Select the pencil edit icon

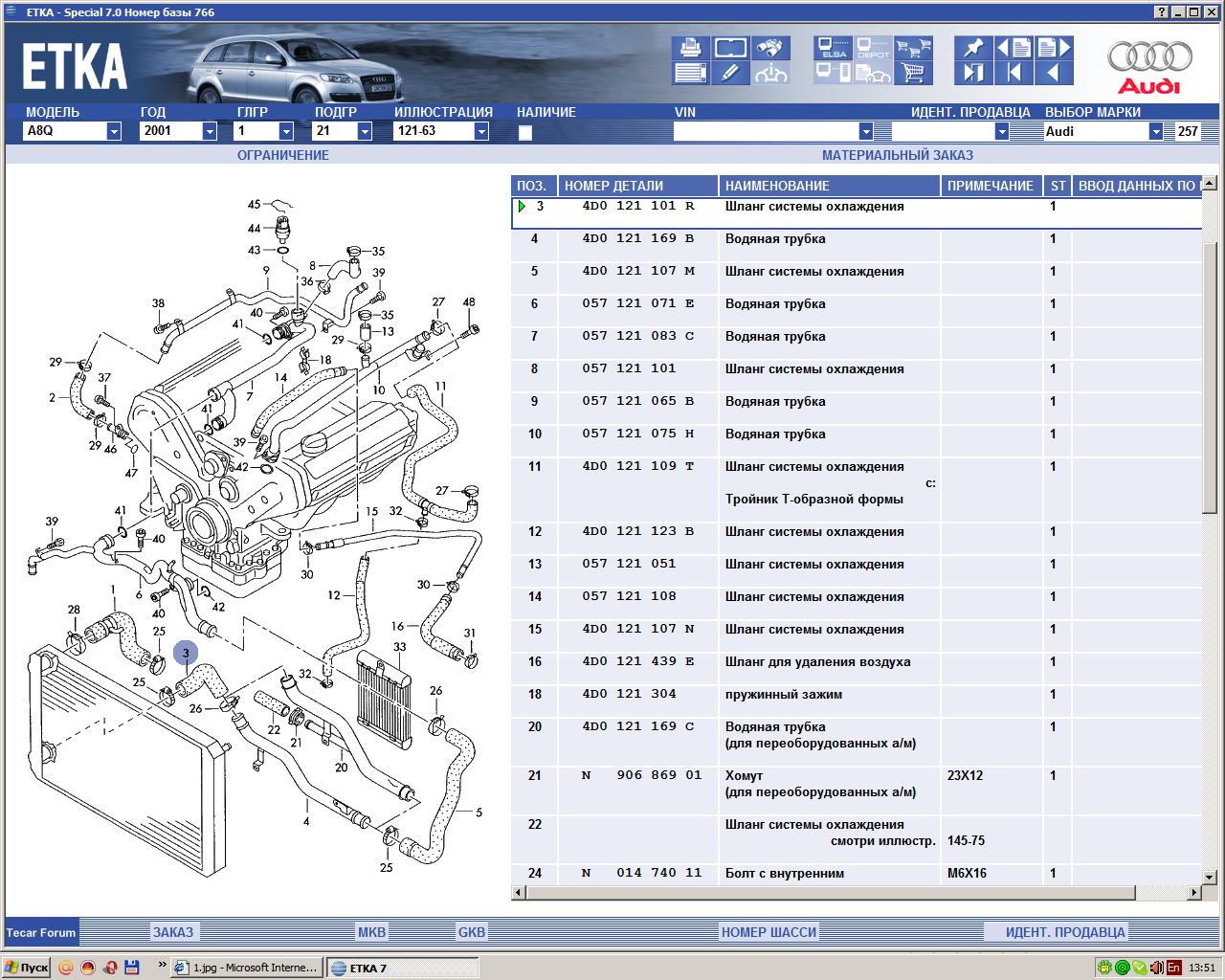tap(730, 73)
